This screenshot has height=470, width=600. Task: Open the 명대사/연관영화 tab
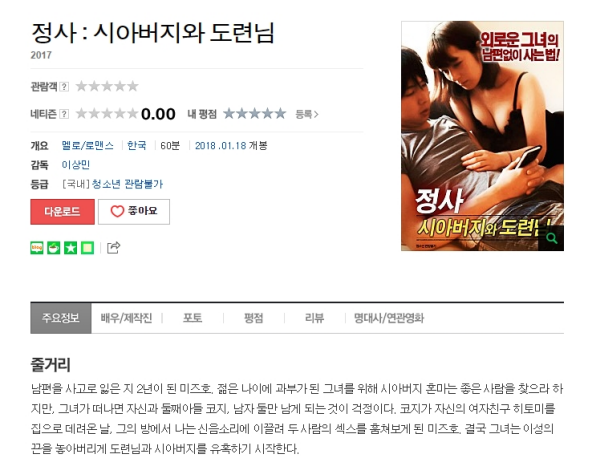389,318
